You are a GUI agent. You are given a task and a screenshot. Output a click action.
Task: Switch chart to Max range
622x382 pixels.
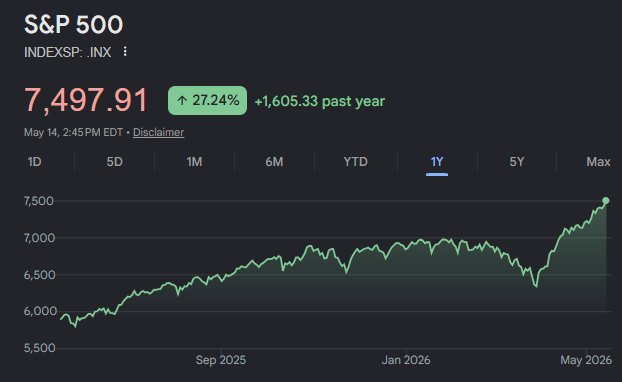(598, 162)
